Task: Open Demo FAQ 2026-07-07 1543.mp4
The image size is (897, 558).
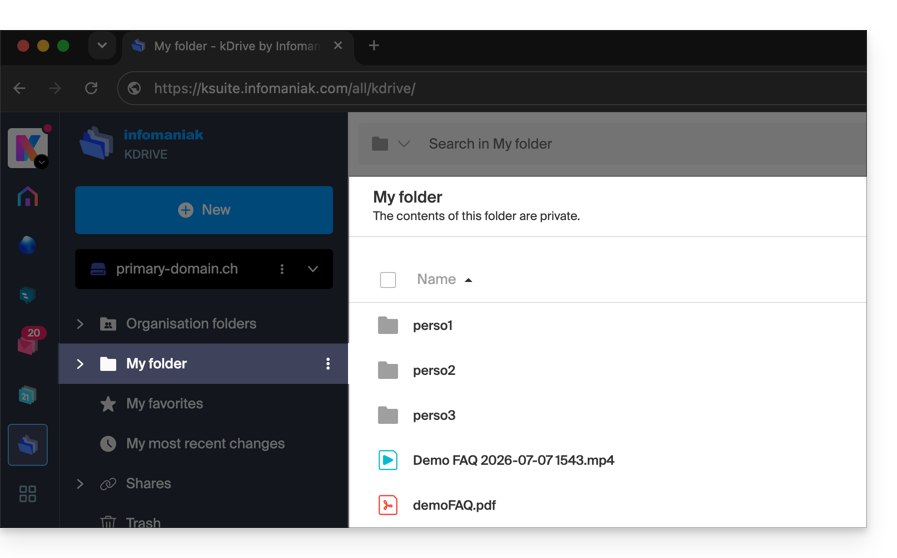Action: (x=514, y=460)
